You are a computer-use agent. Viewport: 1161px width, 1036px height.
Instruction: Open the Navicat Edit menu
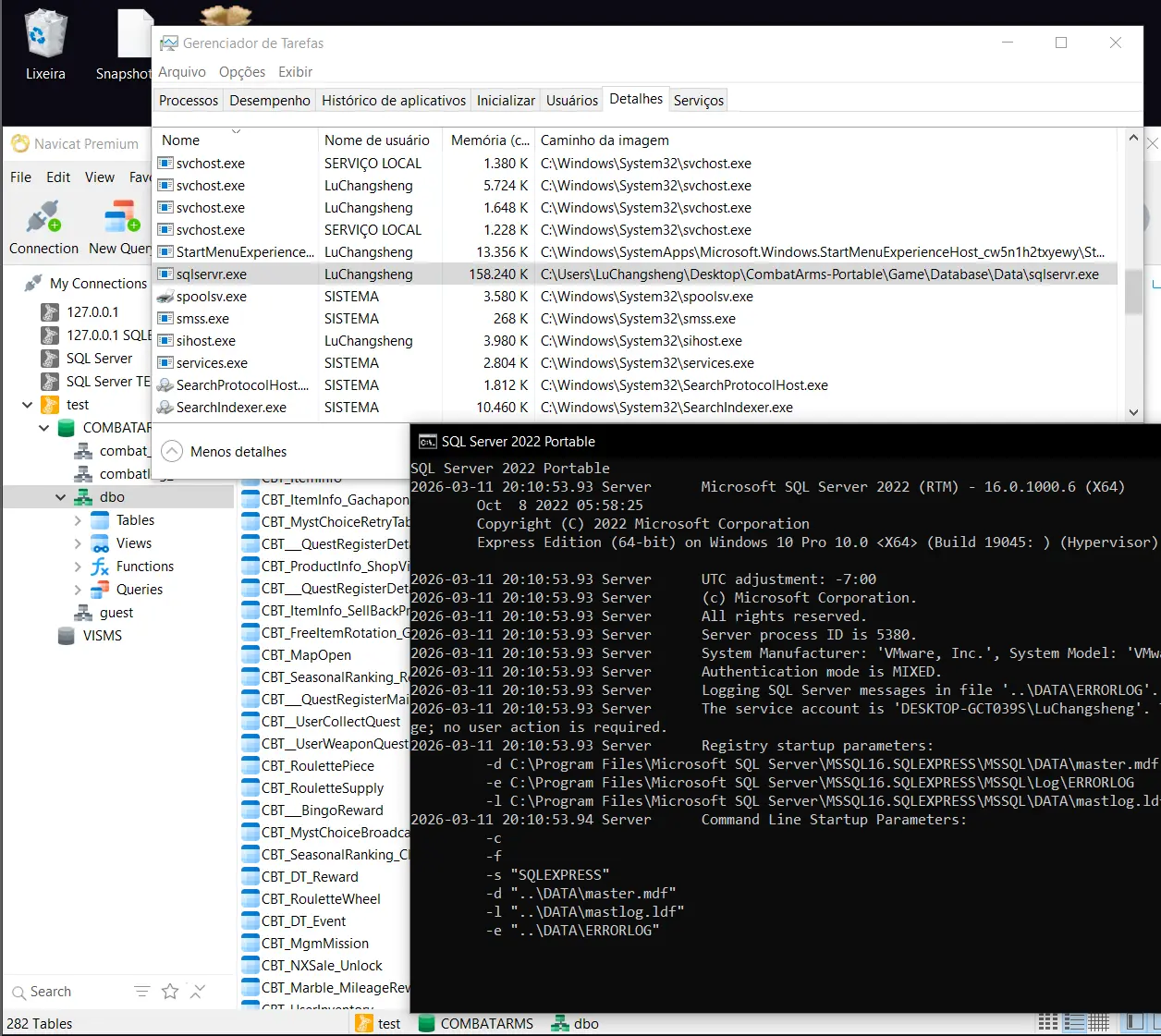58,177
